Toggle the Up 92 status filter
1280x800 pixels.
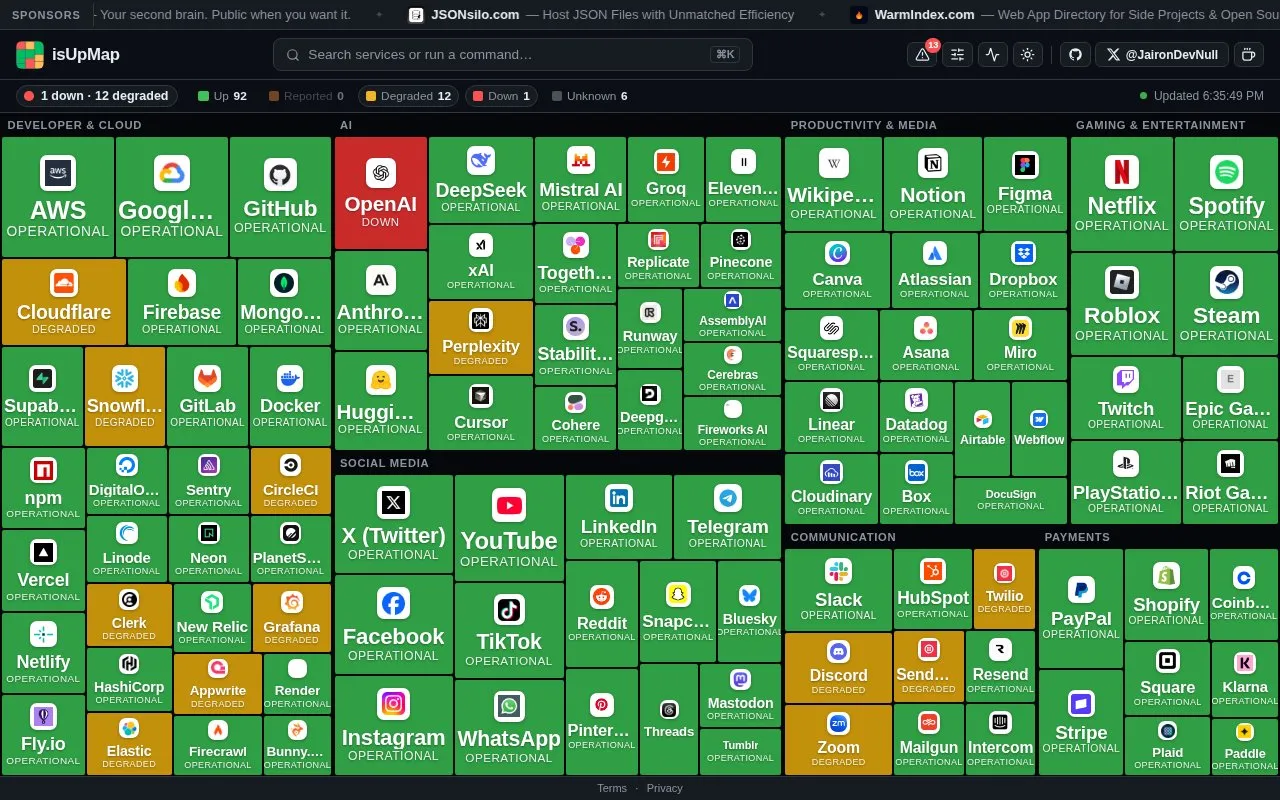coord(223,96)
